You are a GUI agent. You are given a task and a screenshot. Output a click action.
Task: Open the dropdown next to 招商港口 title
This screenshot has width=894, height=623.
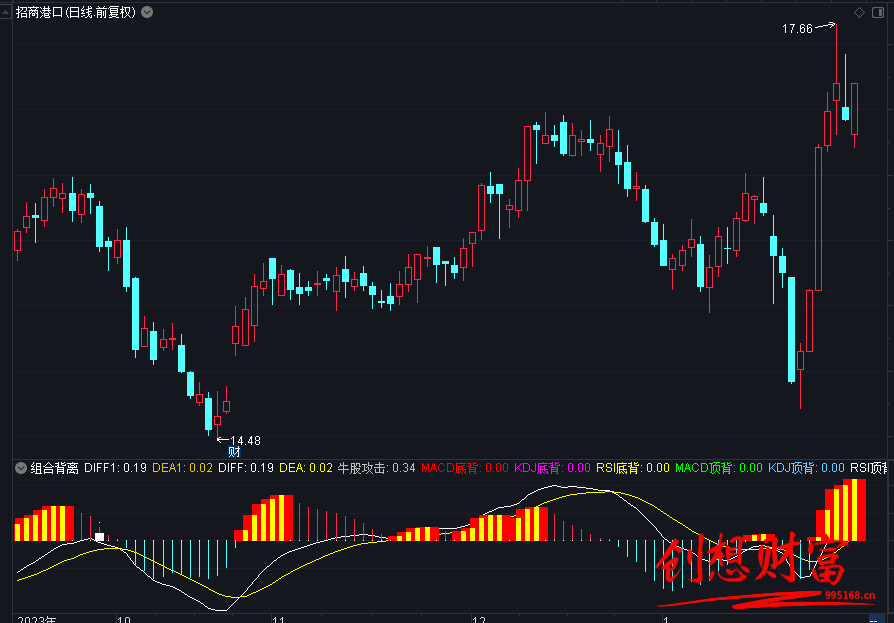[147, 12]
